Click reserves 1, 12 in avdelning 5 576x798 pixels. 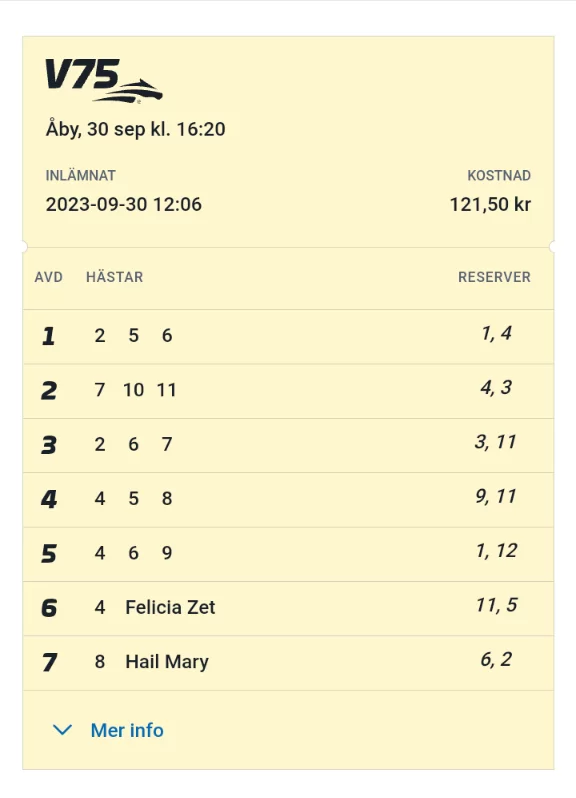(496, 550)
